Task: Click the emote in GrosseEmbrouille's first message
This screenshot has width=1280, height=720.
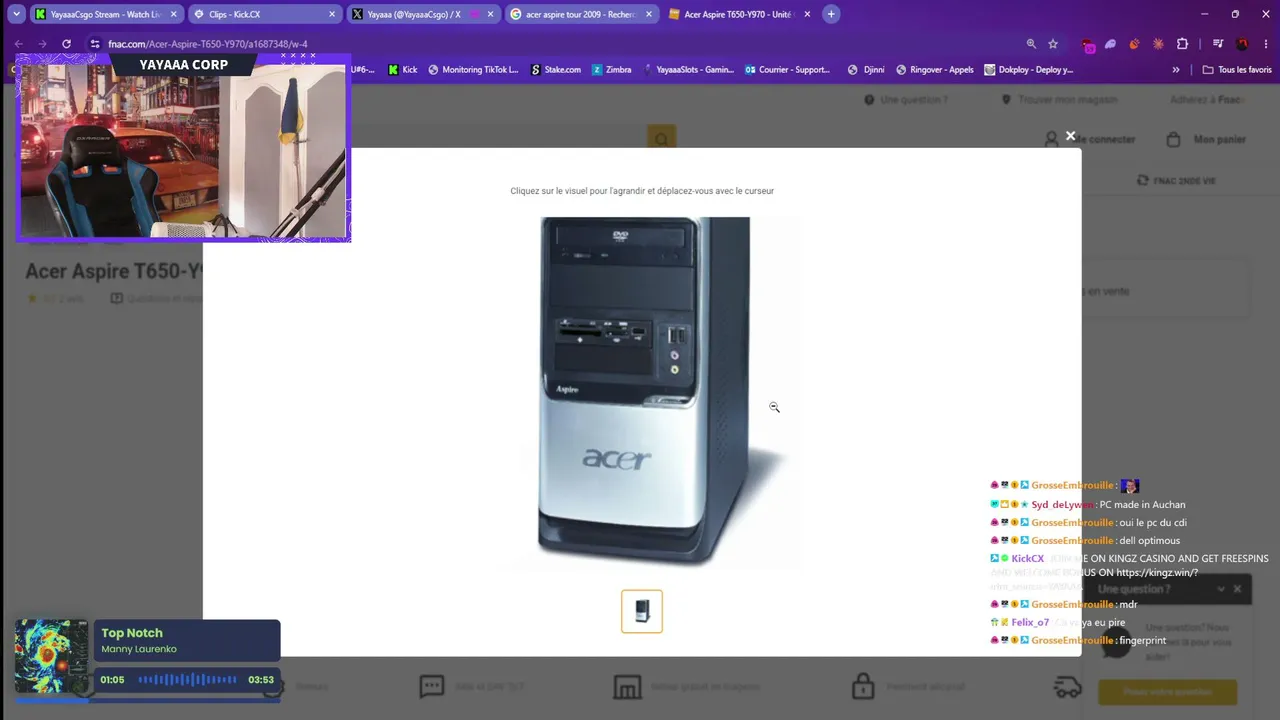Action: click(1129, 486)
